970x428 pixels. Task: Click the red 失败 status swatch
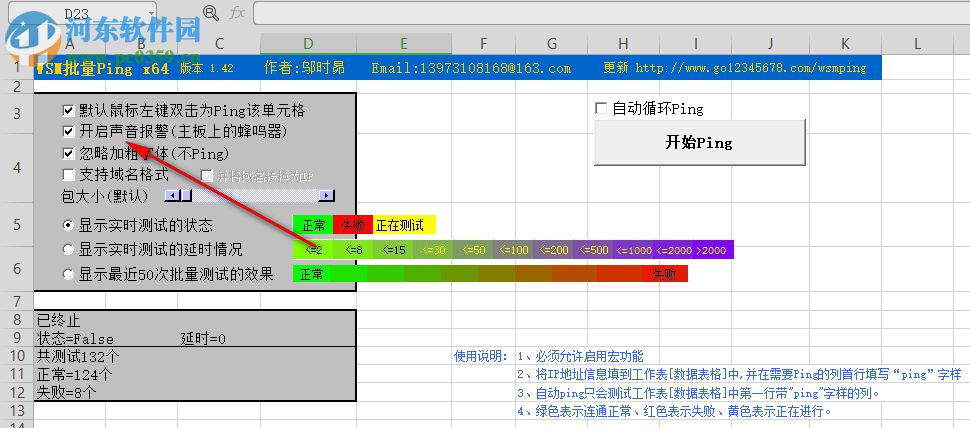353,225
